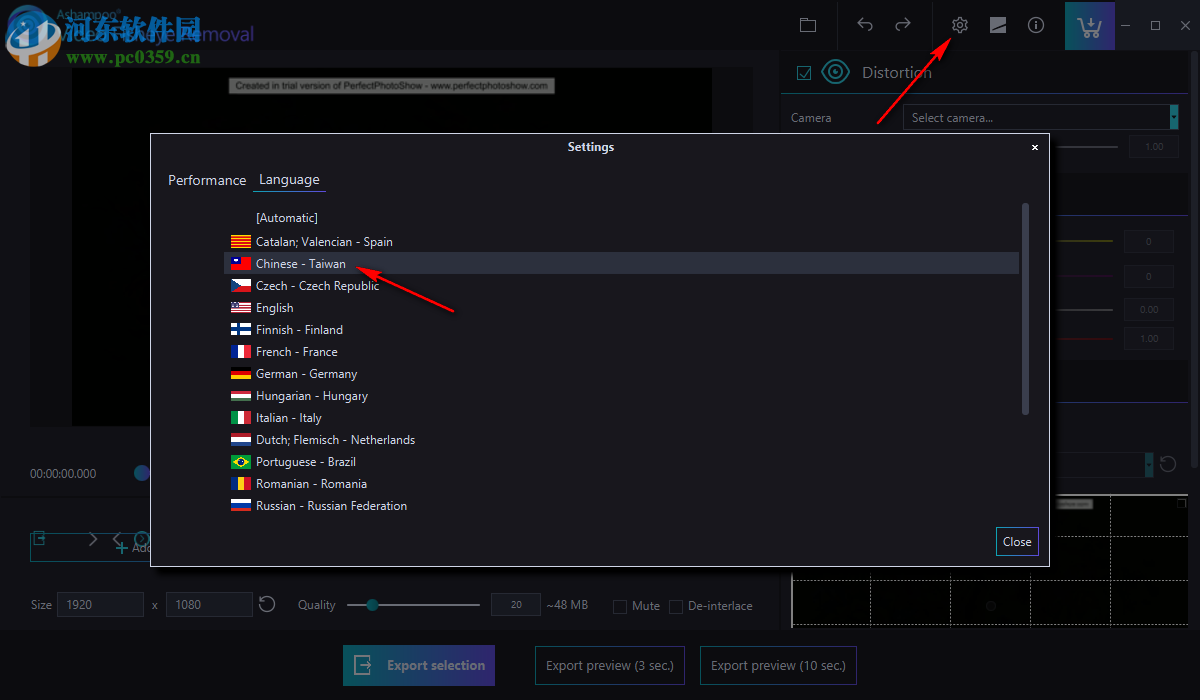Enable the Mute checkbox

click(x=620, y=606)
